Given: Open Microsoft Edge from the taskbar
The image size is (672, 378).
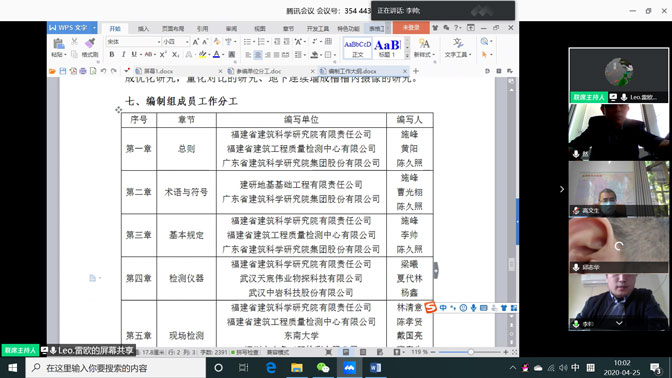Looking at the screenshot, I should click(270, 368).
